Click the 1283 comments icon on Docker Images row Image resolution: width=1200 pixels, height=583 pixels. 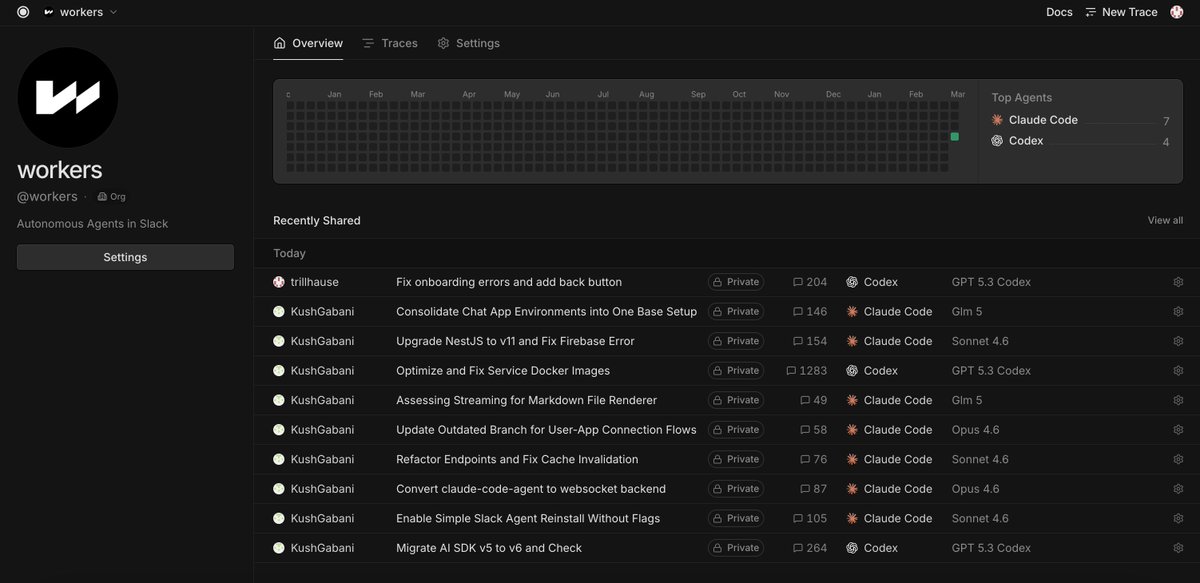coord(791,371)
